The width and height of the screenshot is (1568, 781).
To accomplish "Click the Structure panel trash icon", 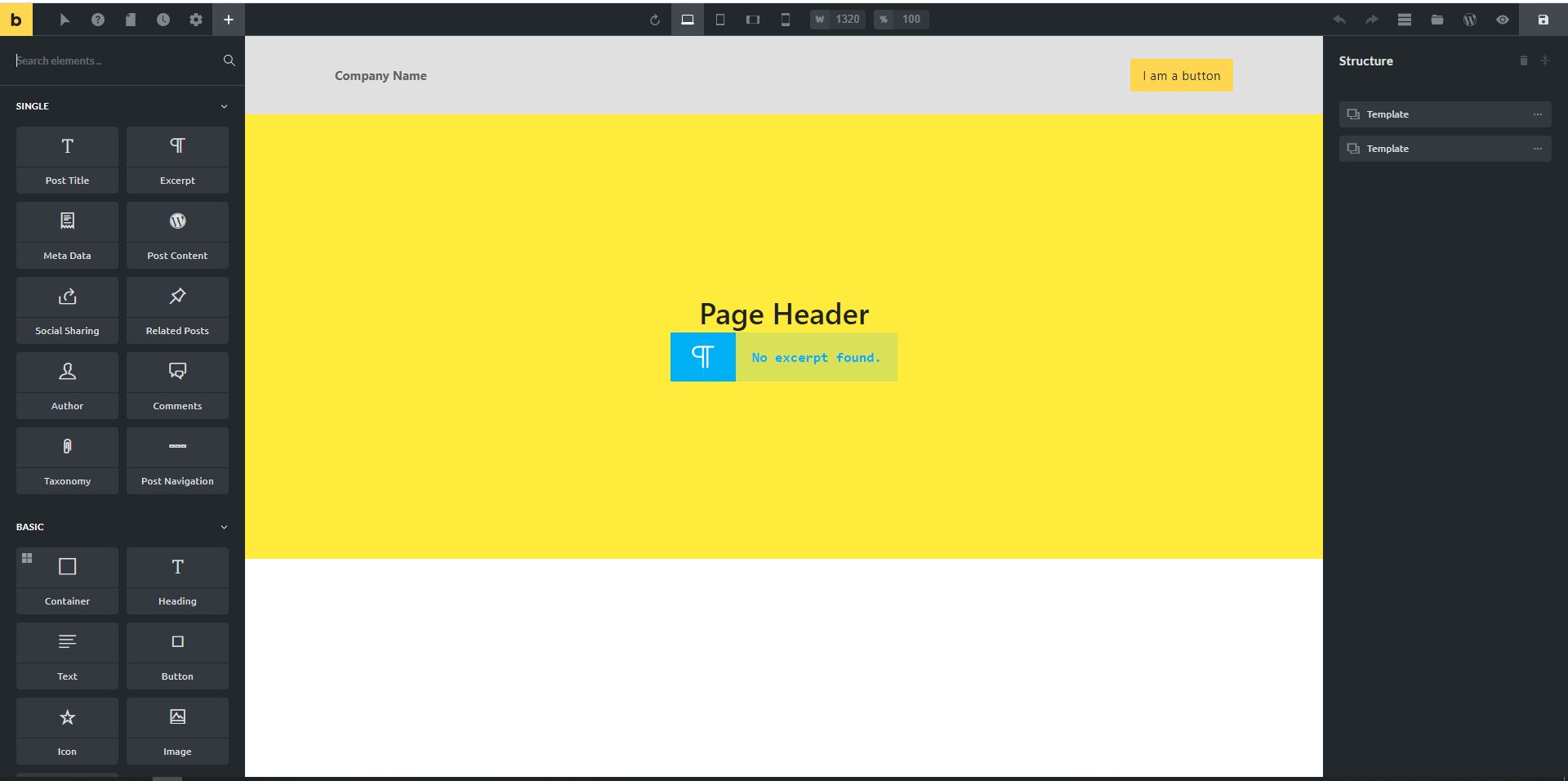I will 1523,60.
